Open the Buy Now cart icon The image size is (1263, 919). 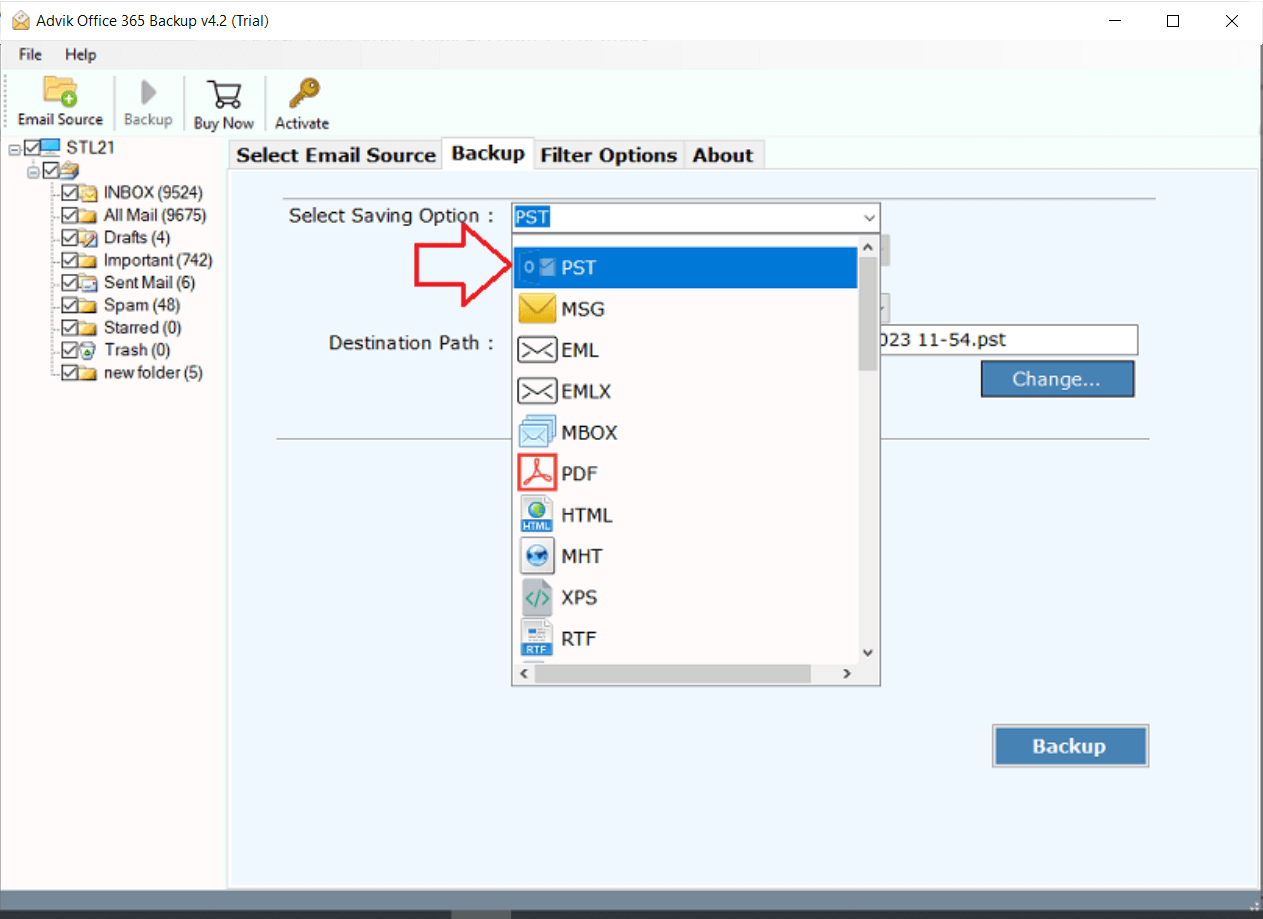[x=224, y=95]
